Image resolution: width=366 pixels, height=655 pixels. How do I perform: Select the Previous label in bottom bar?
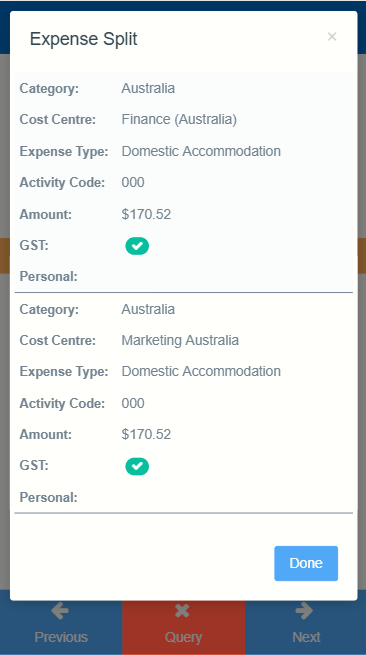click(61, 637)
